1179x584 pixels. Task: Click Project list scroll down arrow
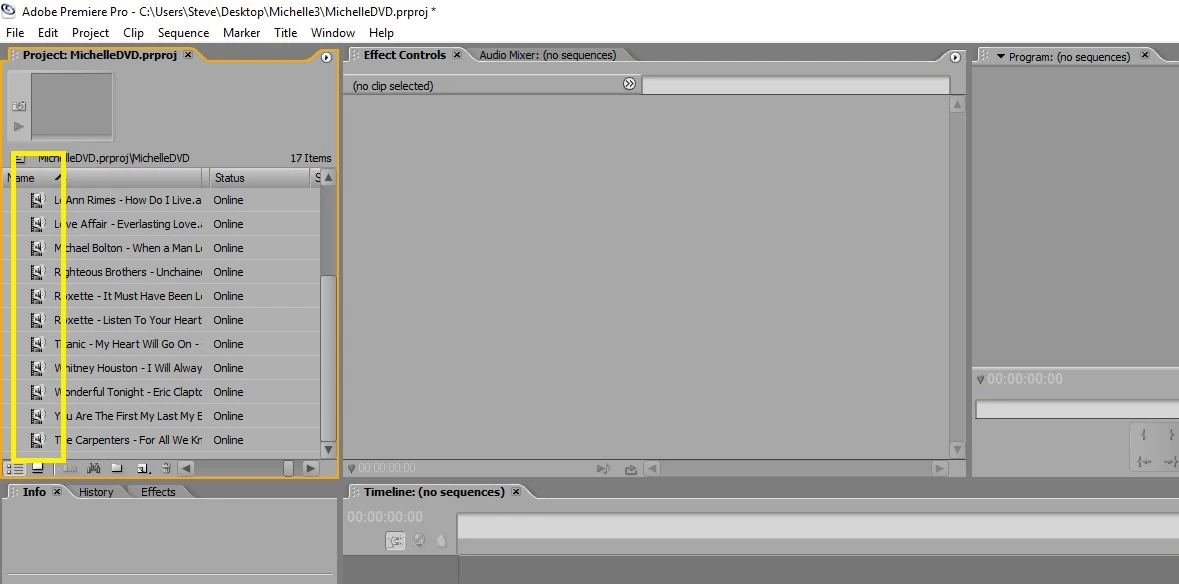pyautogui.click(x=328, y=449)
